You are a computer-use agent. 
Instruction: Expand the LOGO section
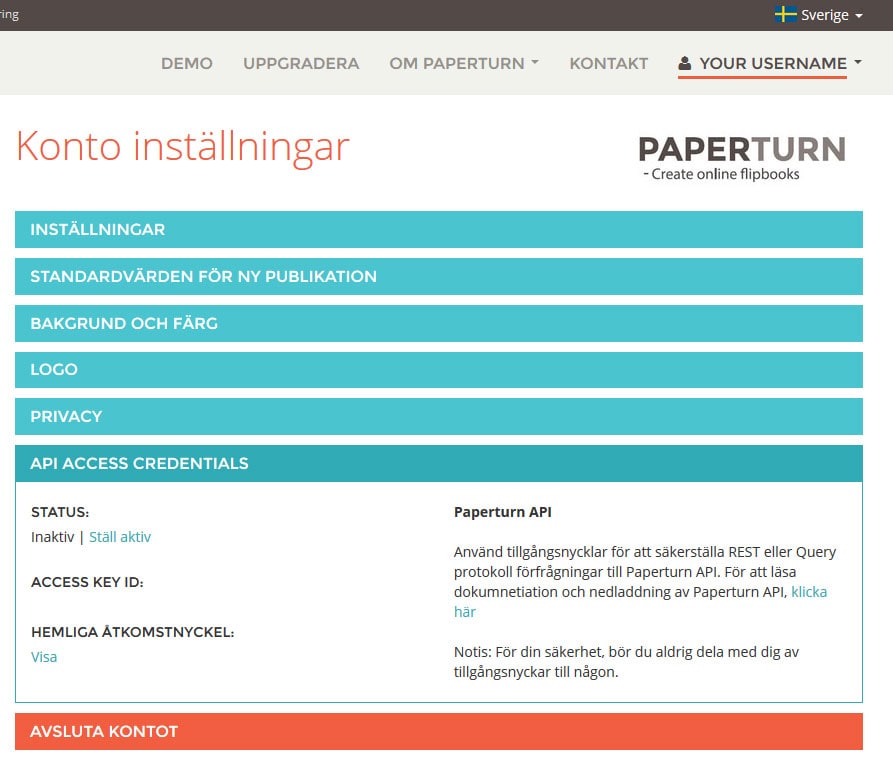click(439, 370)
